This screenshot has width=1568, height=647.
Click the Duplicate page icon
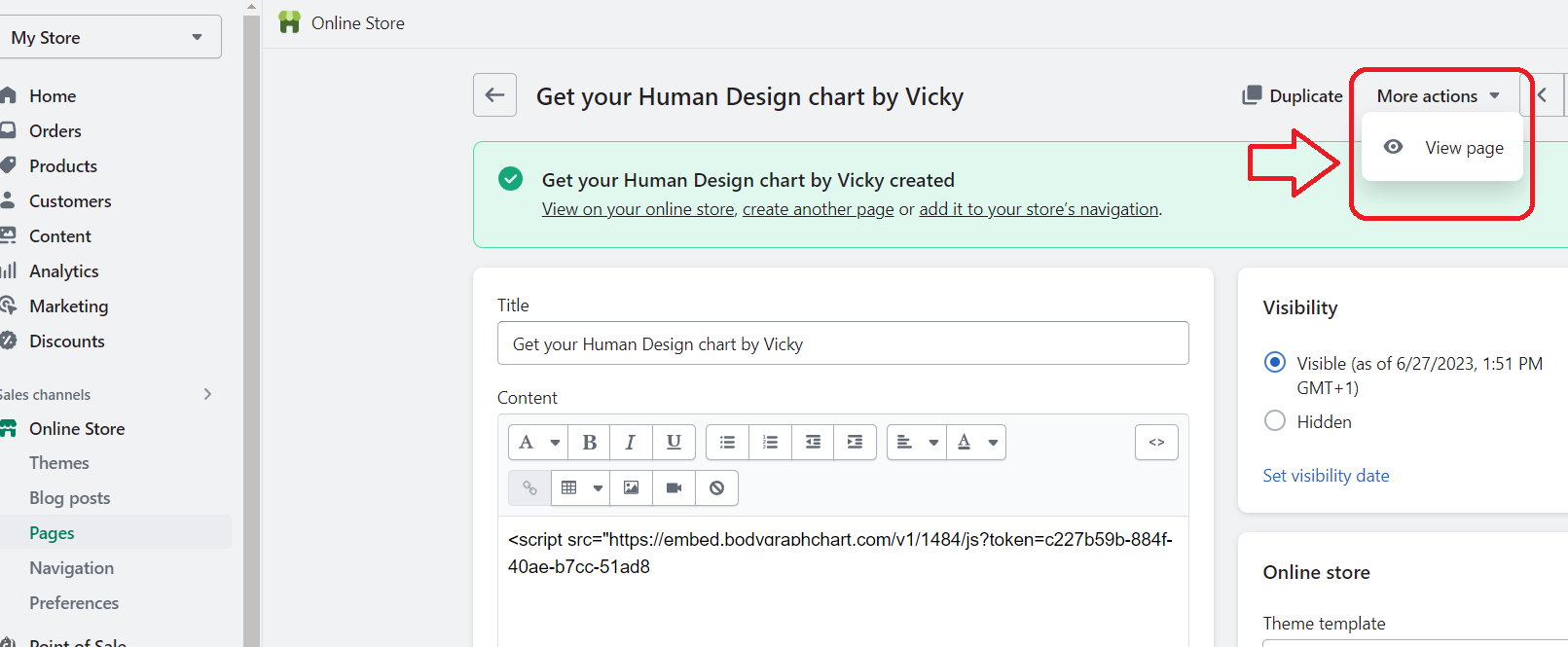coord(1252,95)
